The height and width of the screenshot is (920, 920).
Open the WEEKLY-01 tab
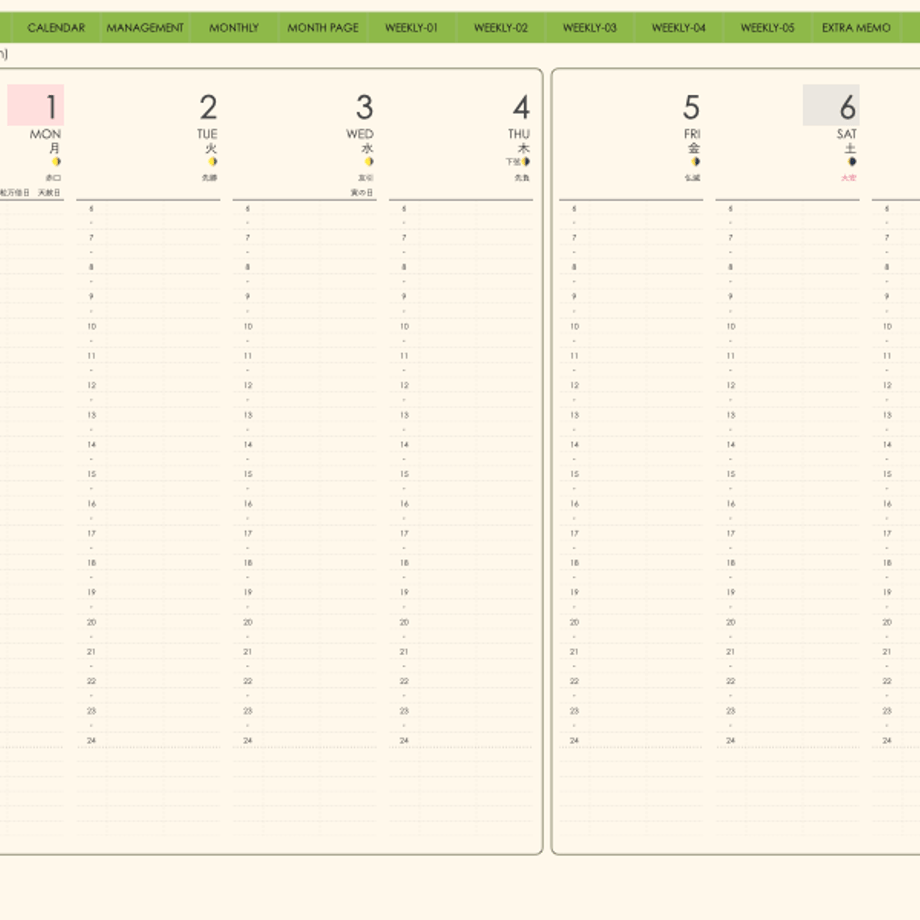[411, 28]
